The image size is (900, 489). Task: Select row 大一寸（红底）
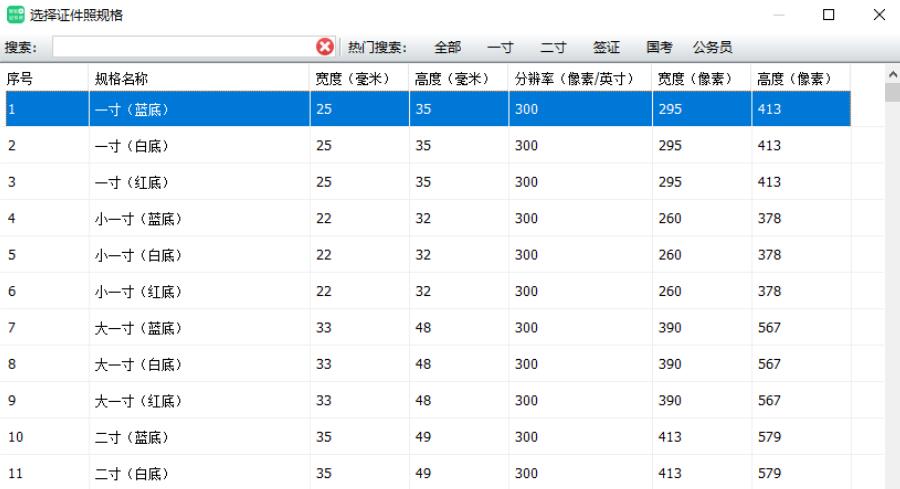coord(428,401)
